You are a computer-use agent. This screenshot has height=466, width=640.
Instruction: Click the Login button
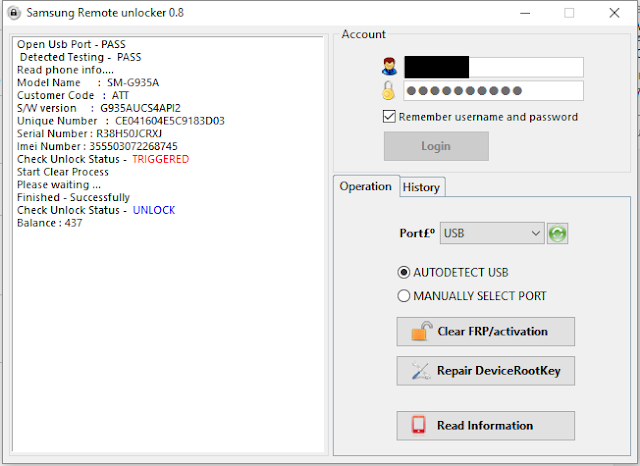(436, 146)
